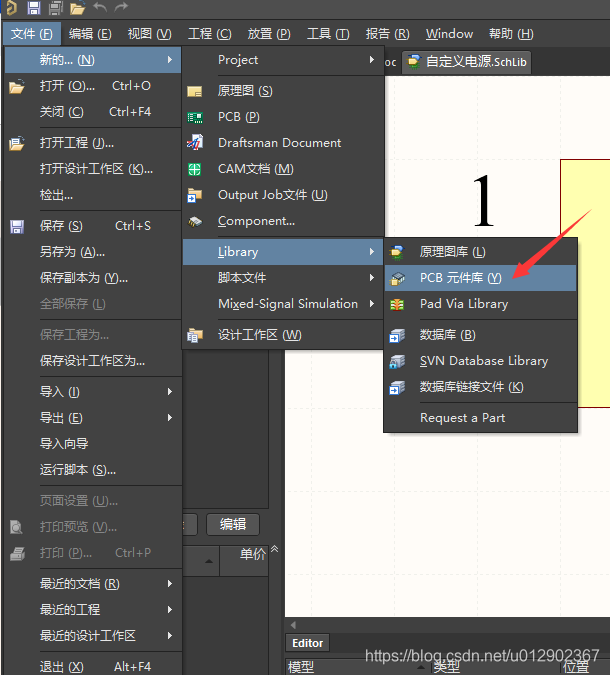The image size is (610, 675).
Task: Click the Component chip icon
Action: coord(195,222)
